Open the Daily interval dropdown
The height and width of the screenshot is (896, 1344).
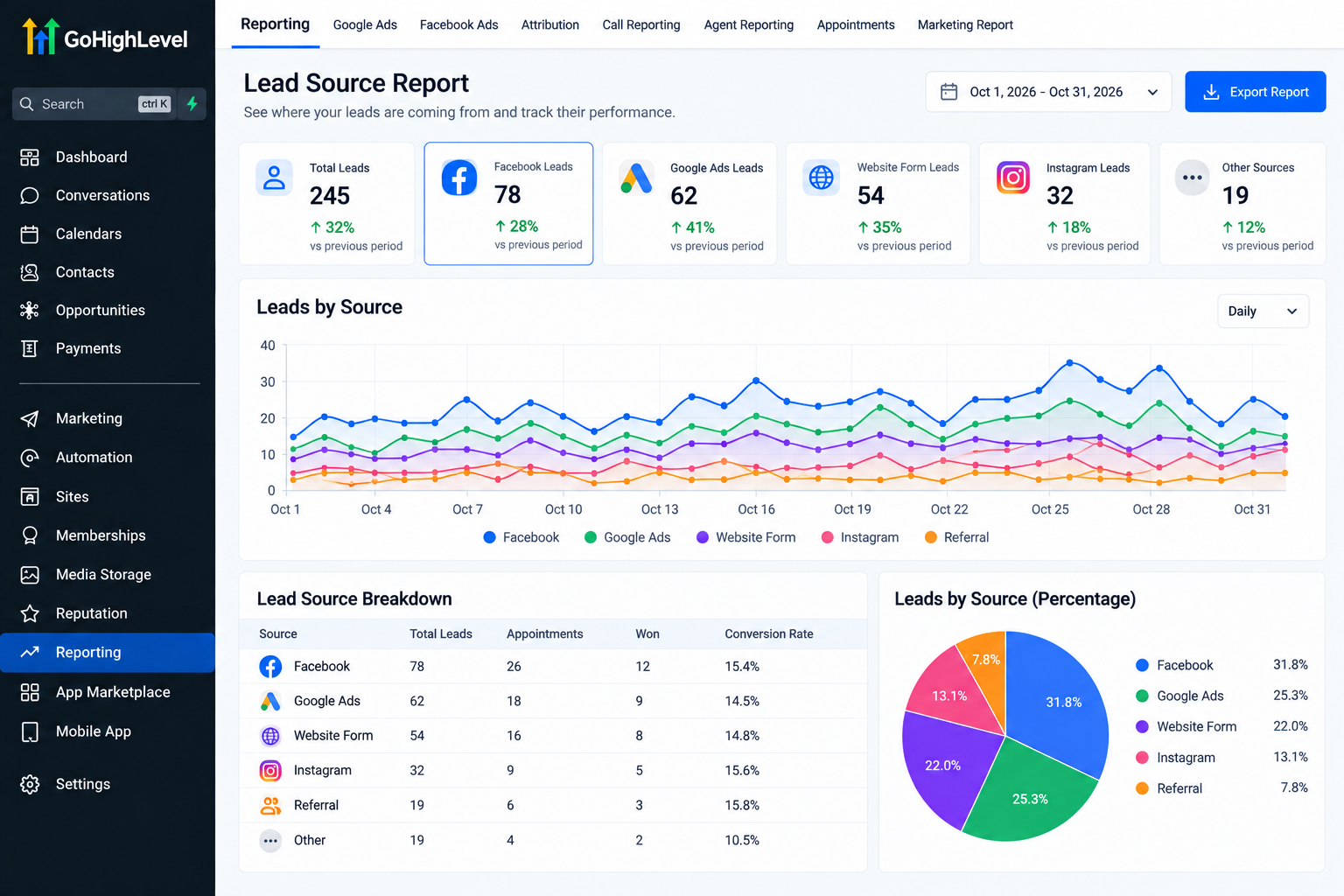pos(1263,311)
